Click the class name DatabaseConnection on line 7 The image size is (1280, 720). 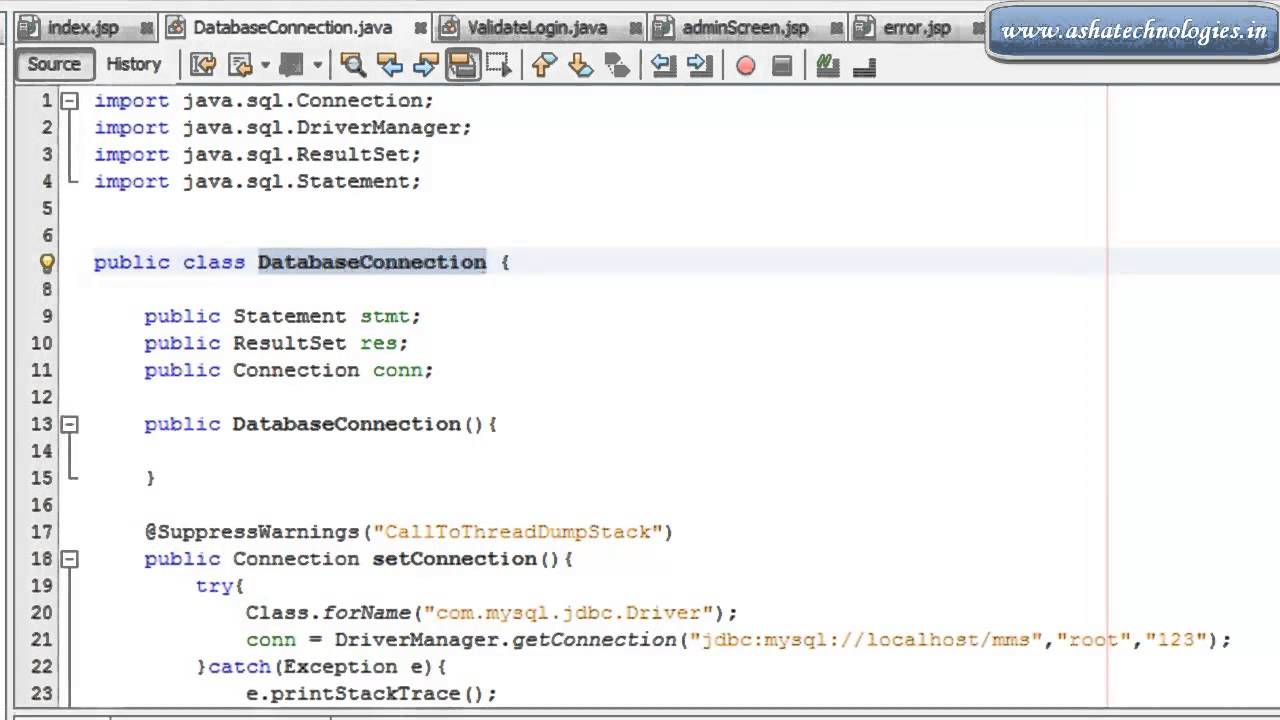[372, 262]
